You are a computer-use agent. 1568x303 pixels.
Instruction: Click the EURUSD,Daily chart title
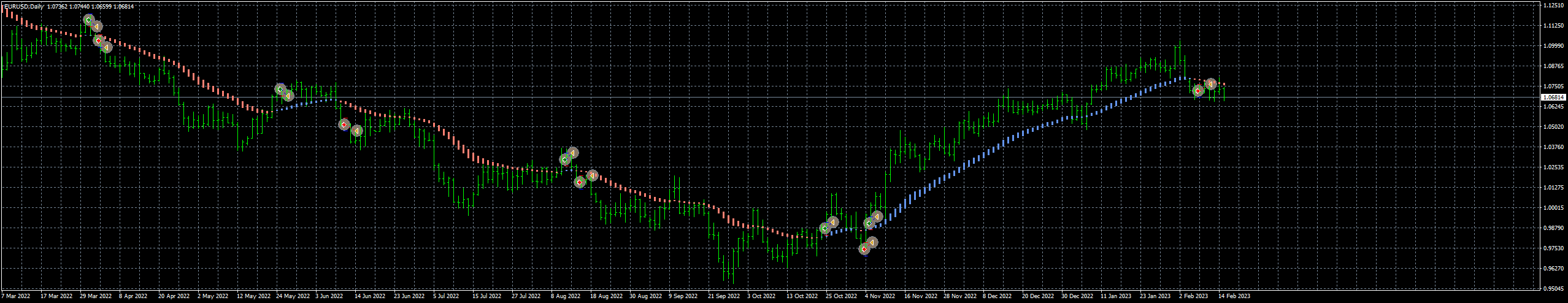pos(23,6)
